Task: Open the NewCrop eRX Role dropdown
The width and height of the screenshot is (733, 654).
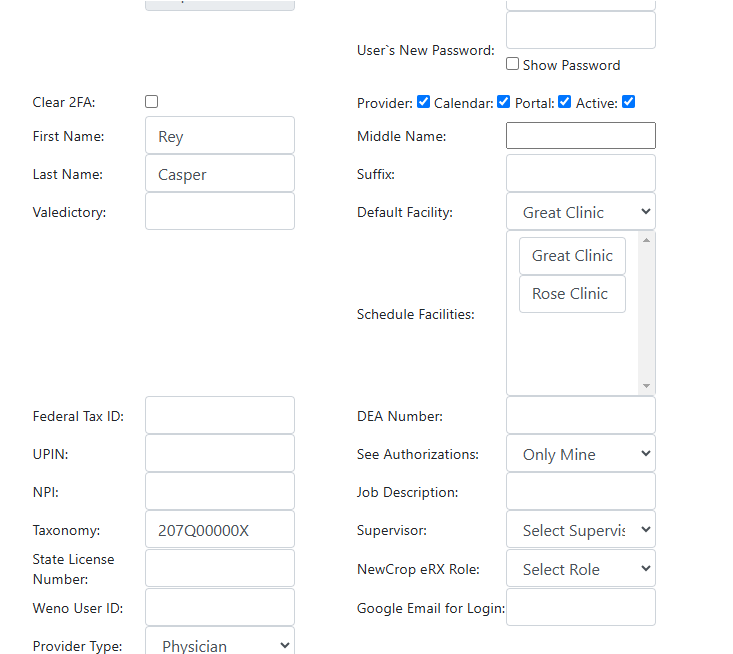Action: (x=581, y=568)
